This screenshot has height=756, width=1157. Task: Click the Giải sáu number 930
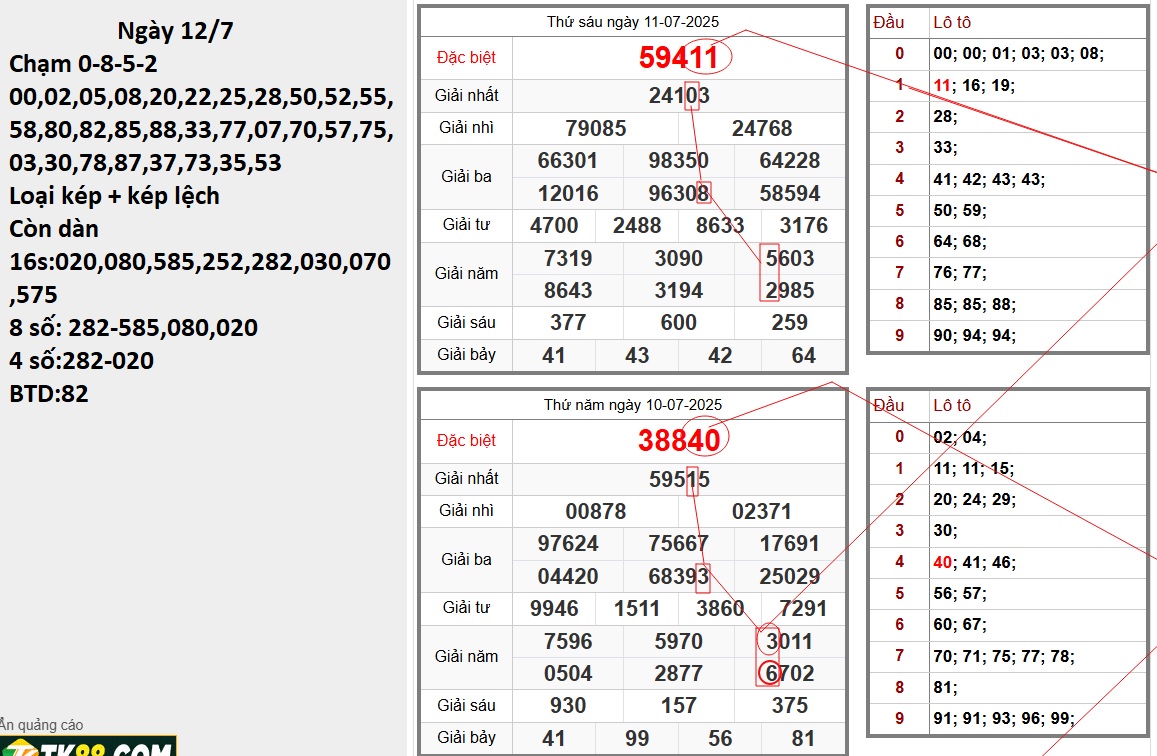(x=567, y=705)
